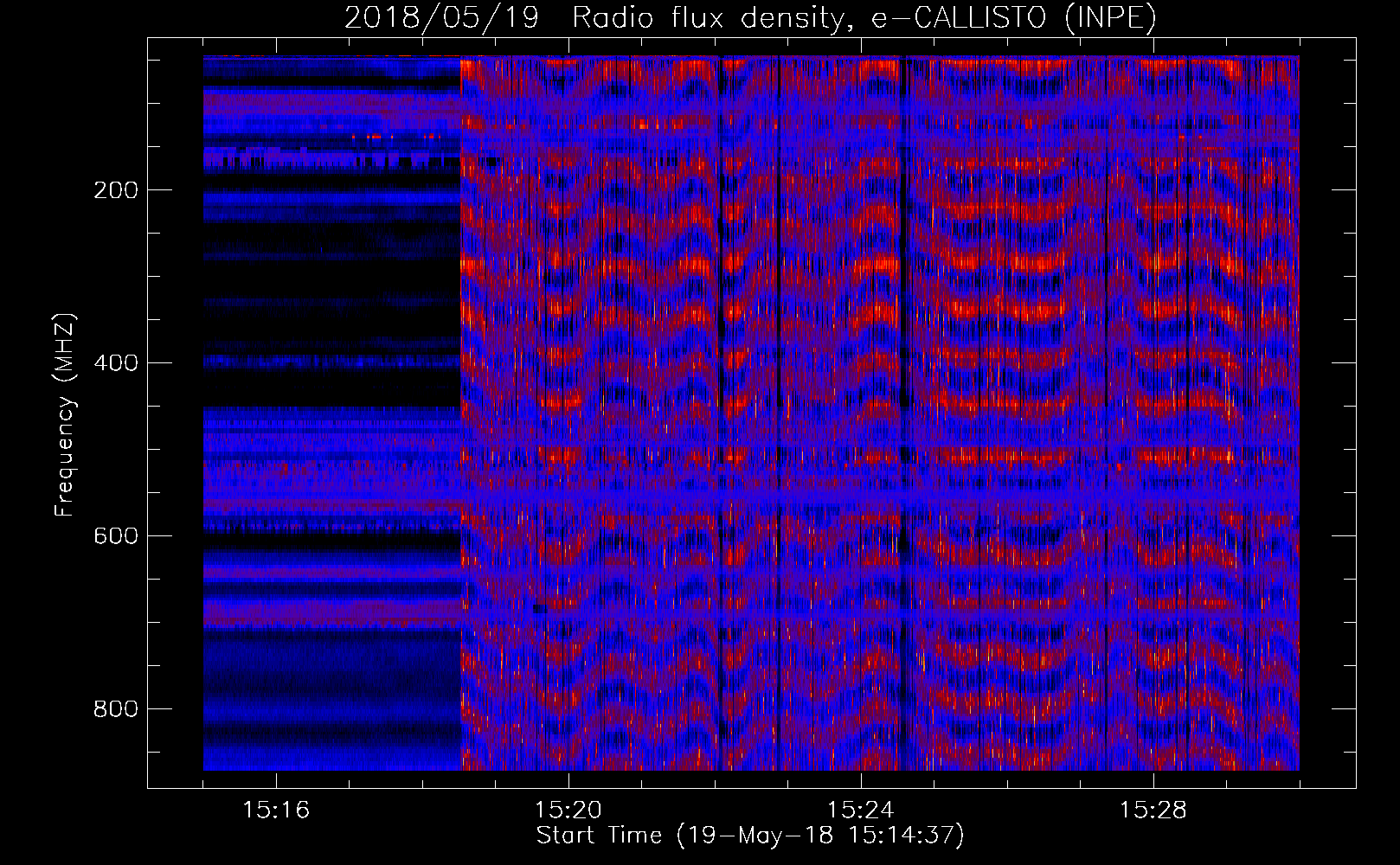Click the 'Start Time (19-May-18 15:14:37)' label

[750, 836]
